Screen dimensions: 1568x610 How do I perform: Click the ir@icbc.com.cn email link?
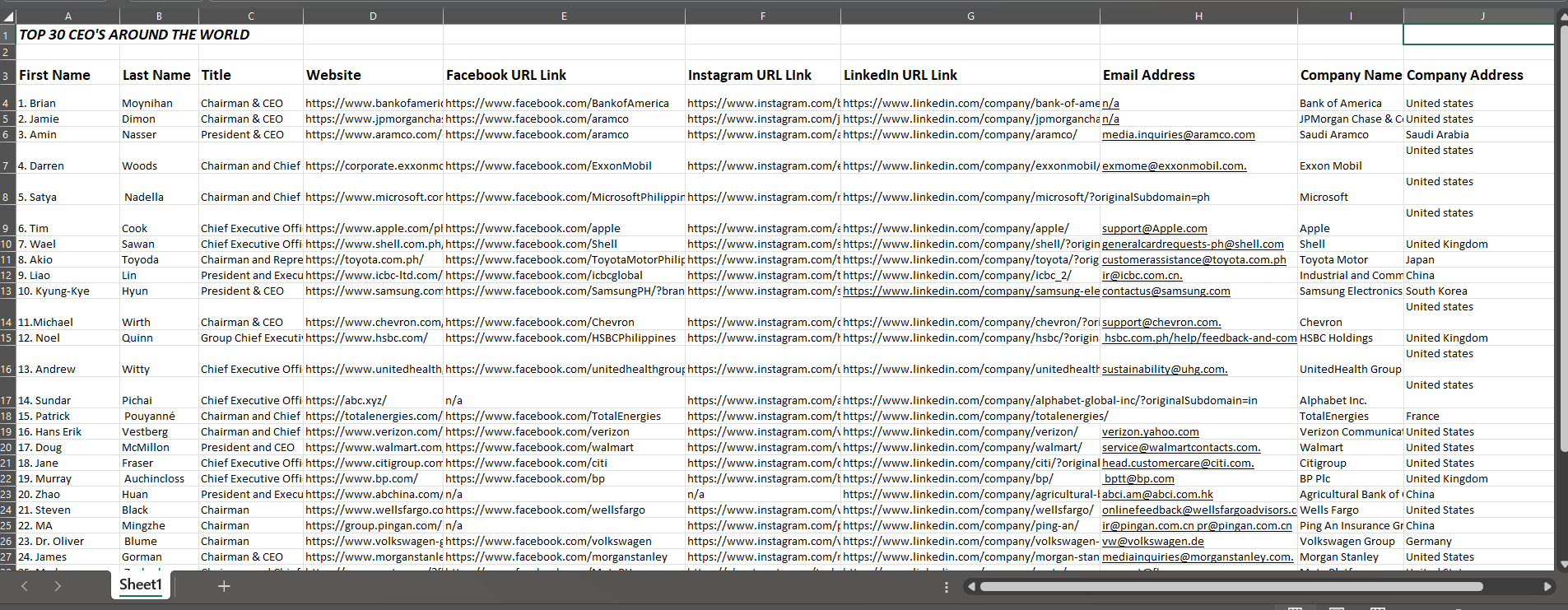[x=1142, y=275]
